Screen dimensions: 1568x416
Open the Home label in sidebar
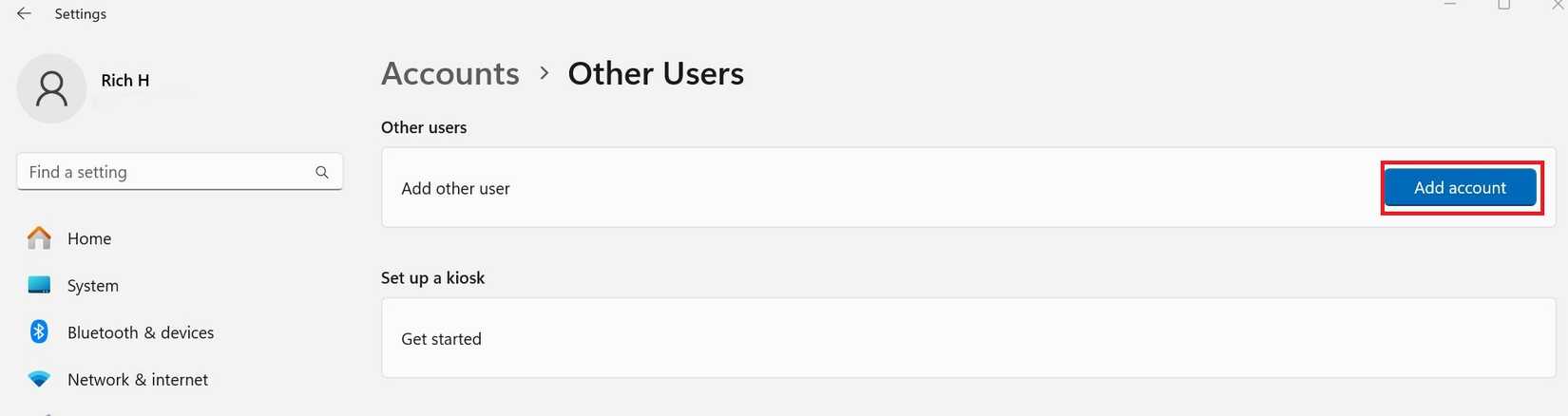click(x=89, y=238)
